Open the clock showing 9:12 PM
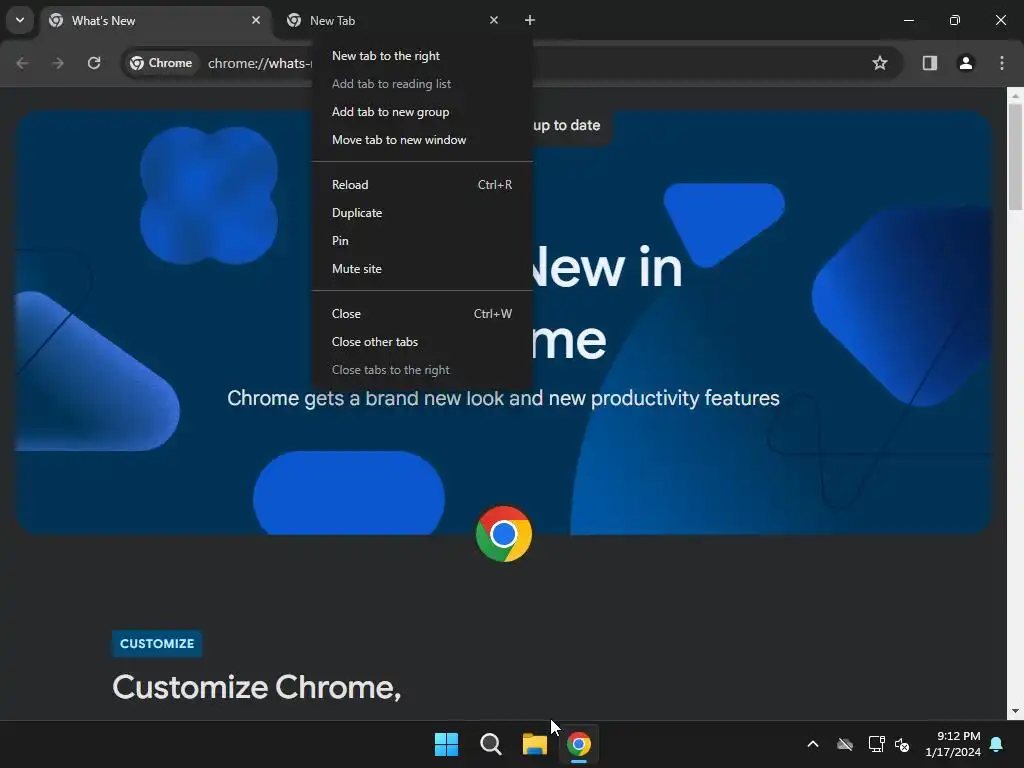The width and height of the screenshot is (1024, 768). click(953, 744)
